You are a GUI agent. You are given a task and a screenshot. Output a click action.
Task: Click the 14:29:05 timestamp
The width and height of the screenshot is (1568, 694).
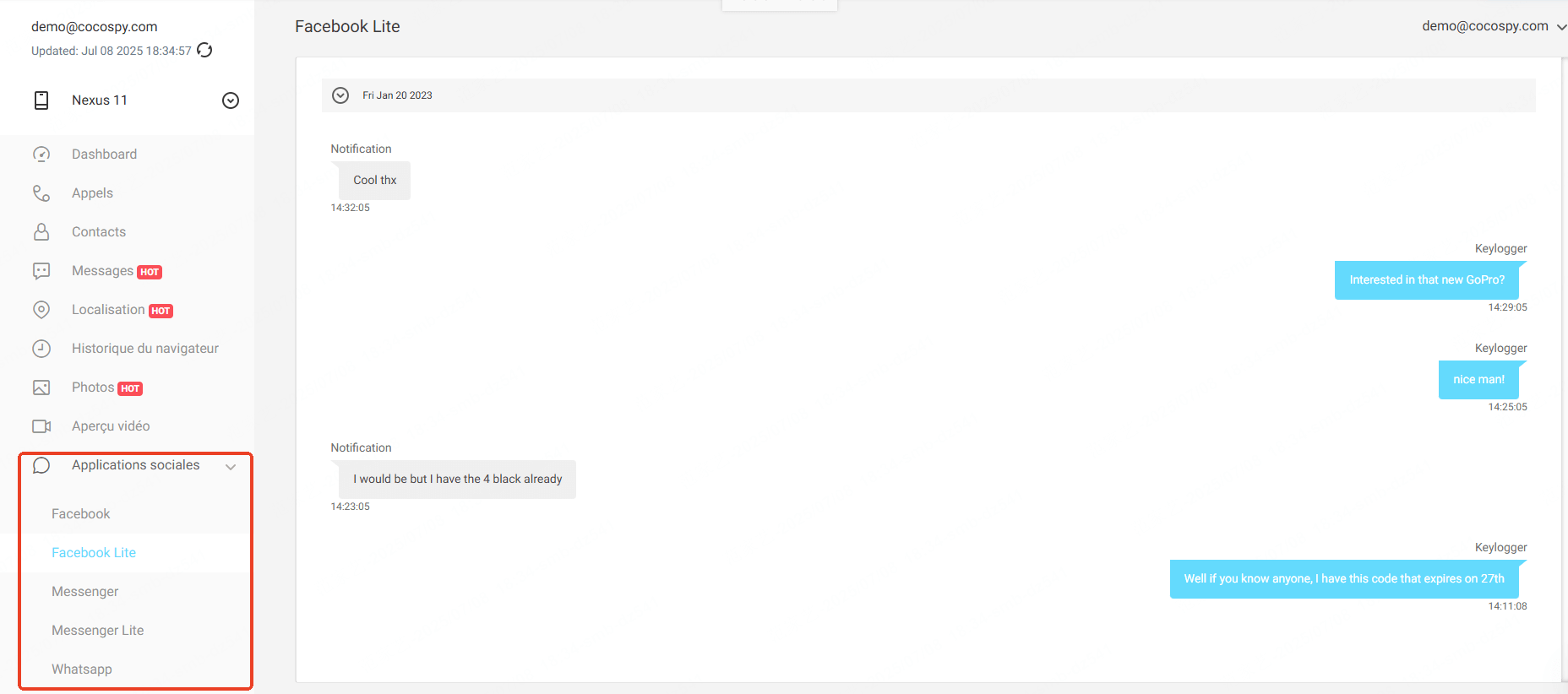pyautogui.click(x=1508, y=307)
